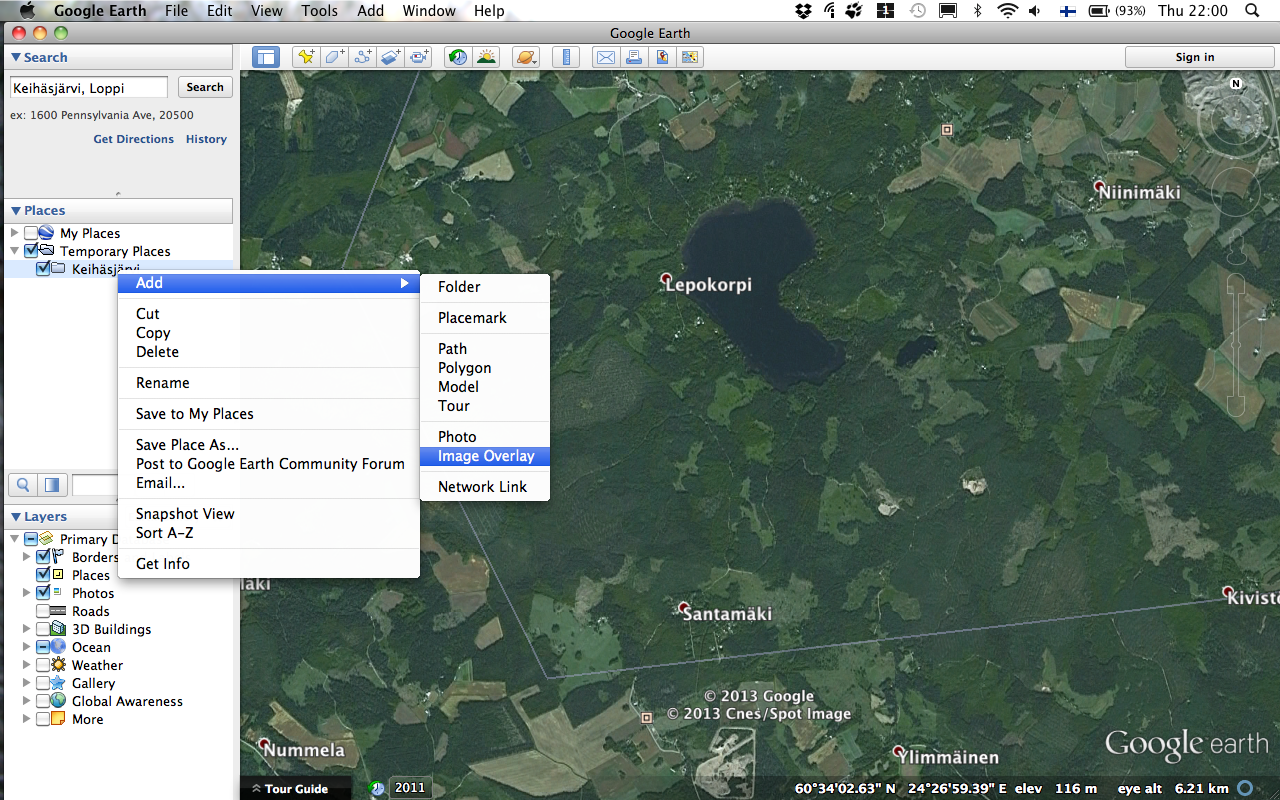Image resolution: width=1280 pixels, height=800 pixels.
Task: Choose Placemark from the Add submenu
Action: (485, 318)
